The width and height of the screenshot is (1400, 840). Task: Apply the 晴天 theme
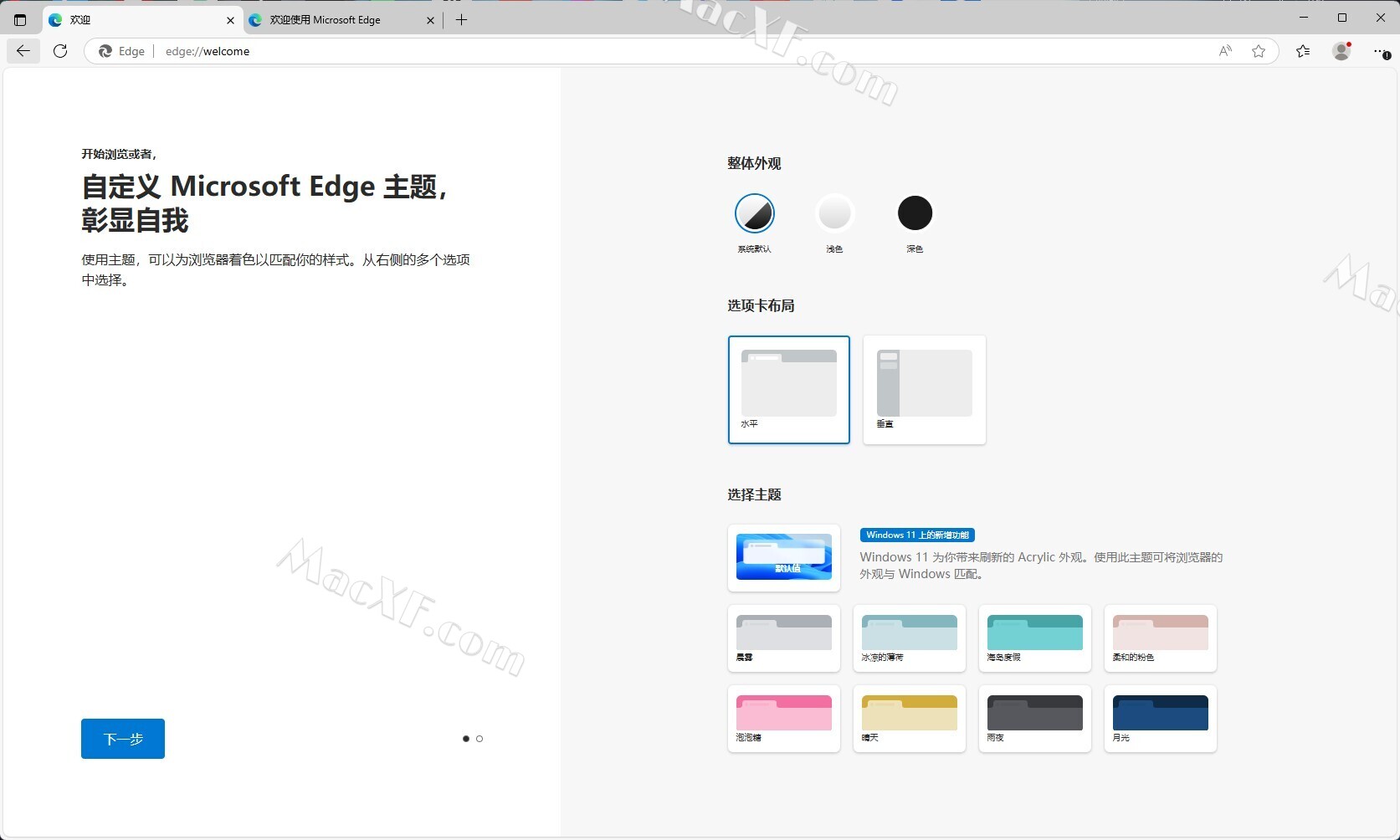click(x=910, y=719)
